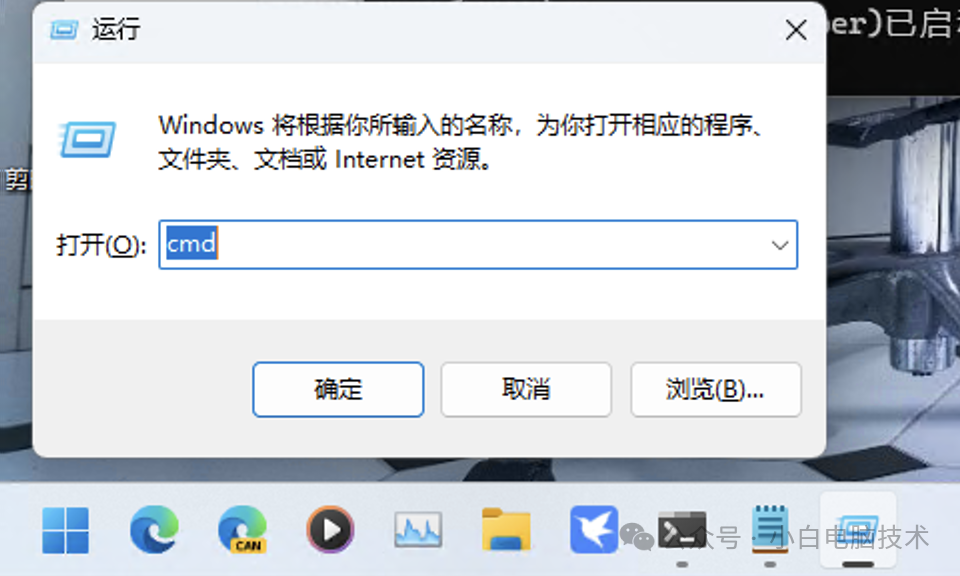
Task: Launch the blue bird app icon
Action: pyautogui.click(x=594, y=529)
